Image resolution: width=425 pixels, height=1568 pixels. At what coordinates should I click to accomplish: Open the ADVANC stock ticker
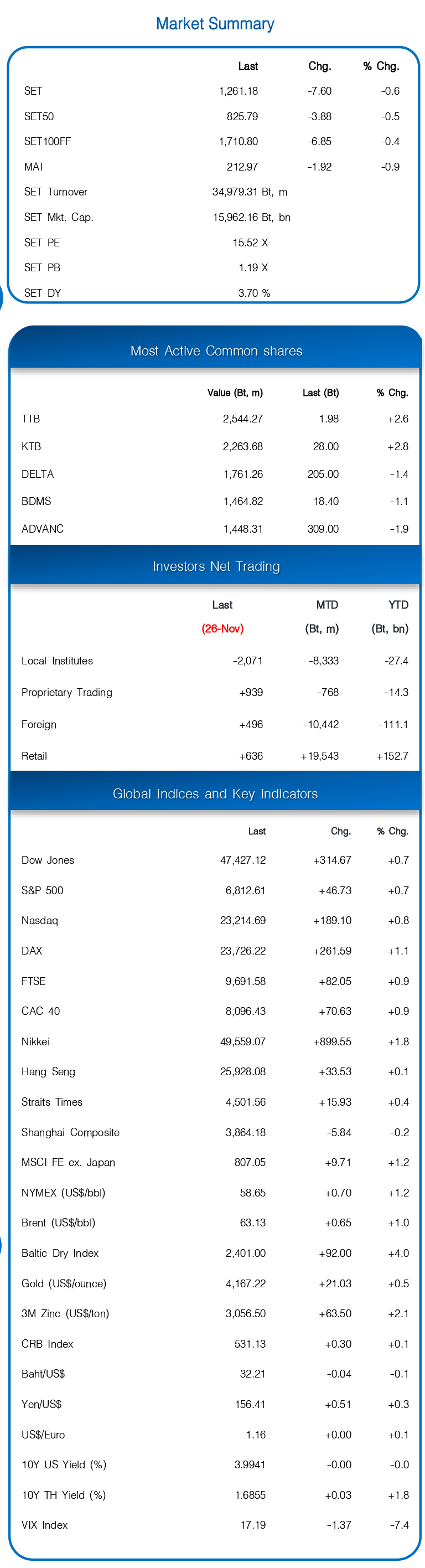point(43,529)
